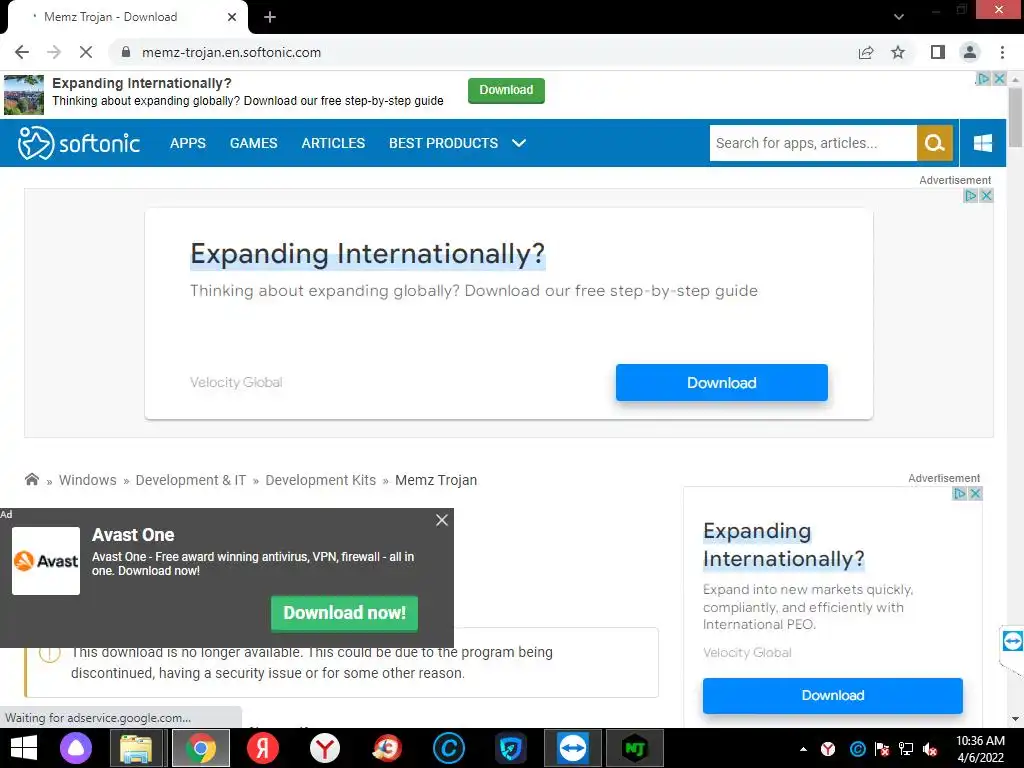Click the sidebar ad Download button
The image size is (1024, 768).
[x=833, y=696]
